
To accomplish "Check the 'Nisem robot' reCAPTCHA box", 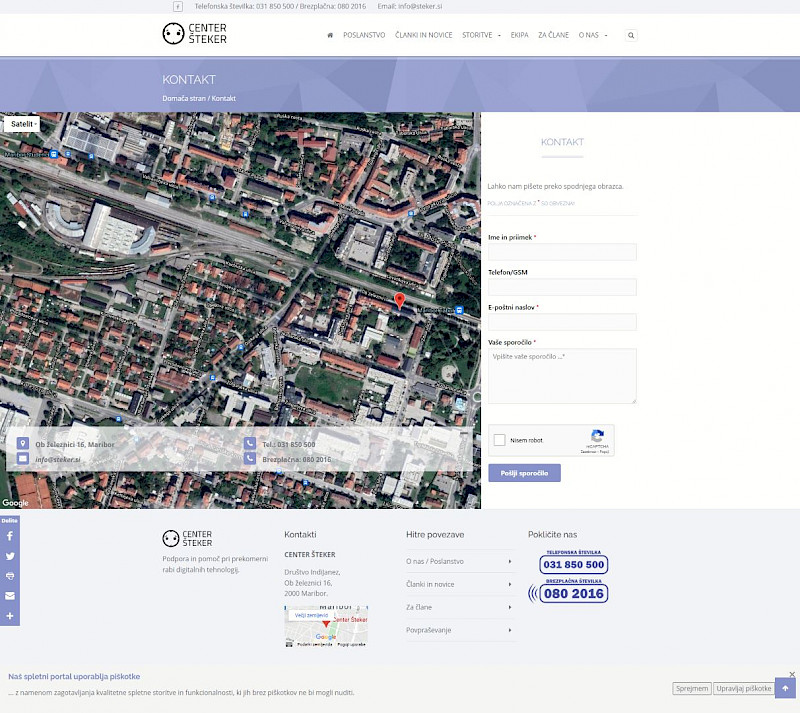I will 501,440.
